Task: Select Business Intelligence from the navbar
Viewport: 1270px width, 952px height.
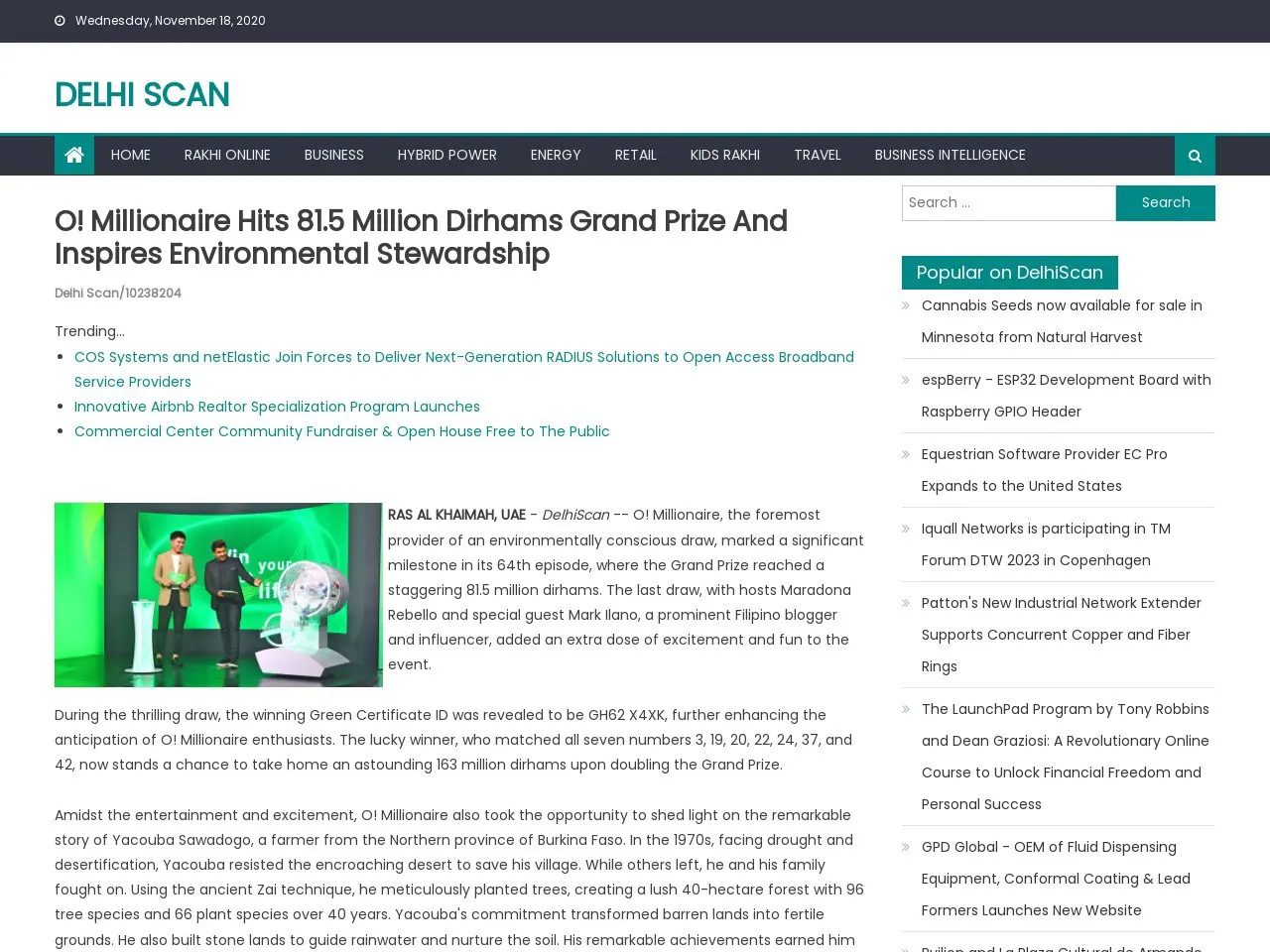Action: click(950, 155)
